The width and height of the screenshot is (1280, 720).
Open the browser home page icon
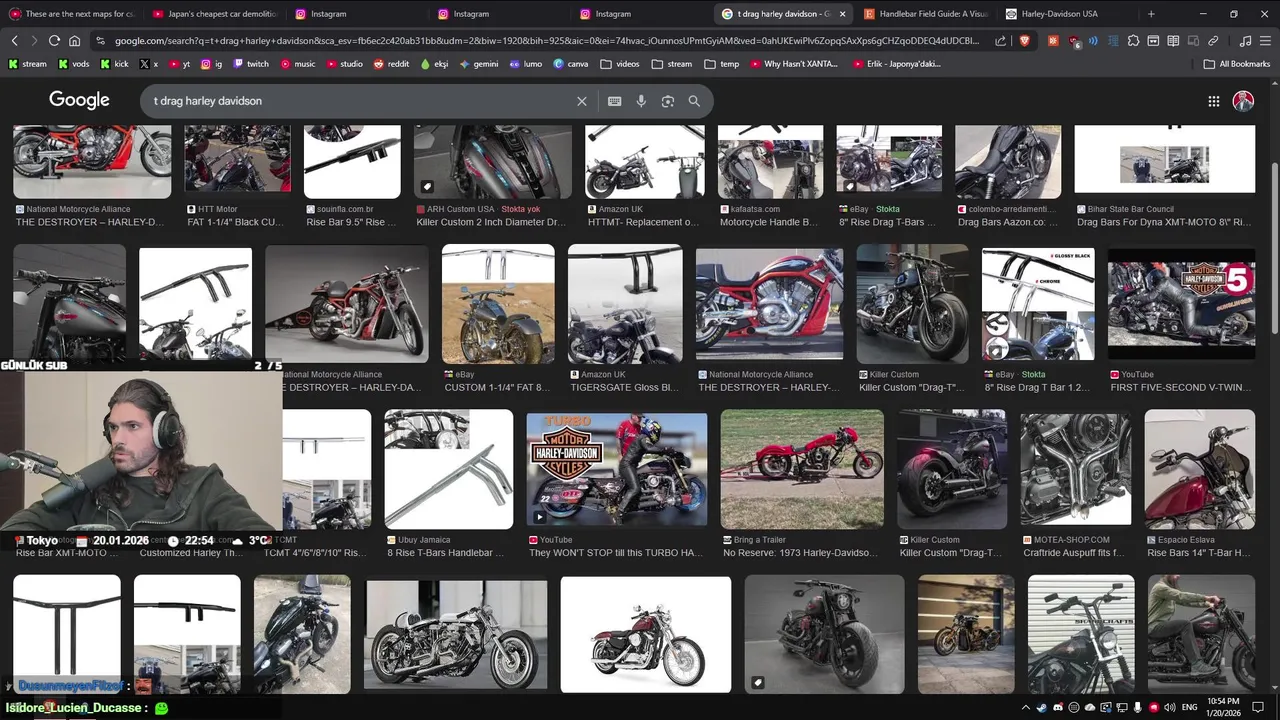(74, 41)
